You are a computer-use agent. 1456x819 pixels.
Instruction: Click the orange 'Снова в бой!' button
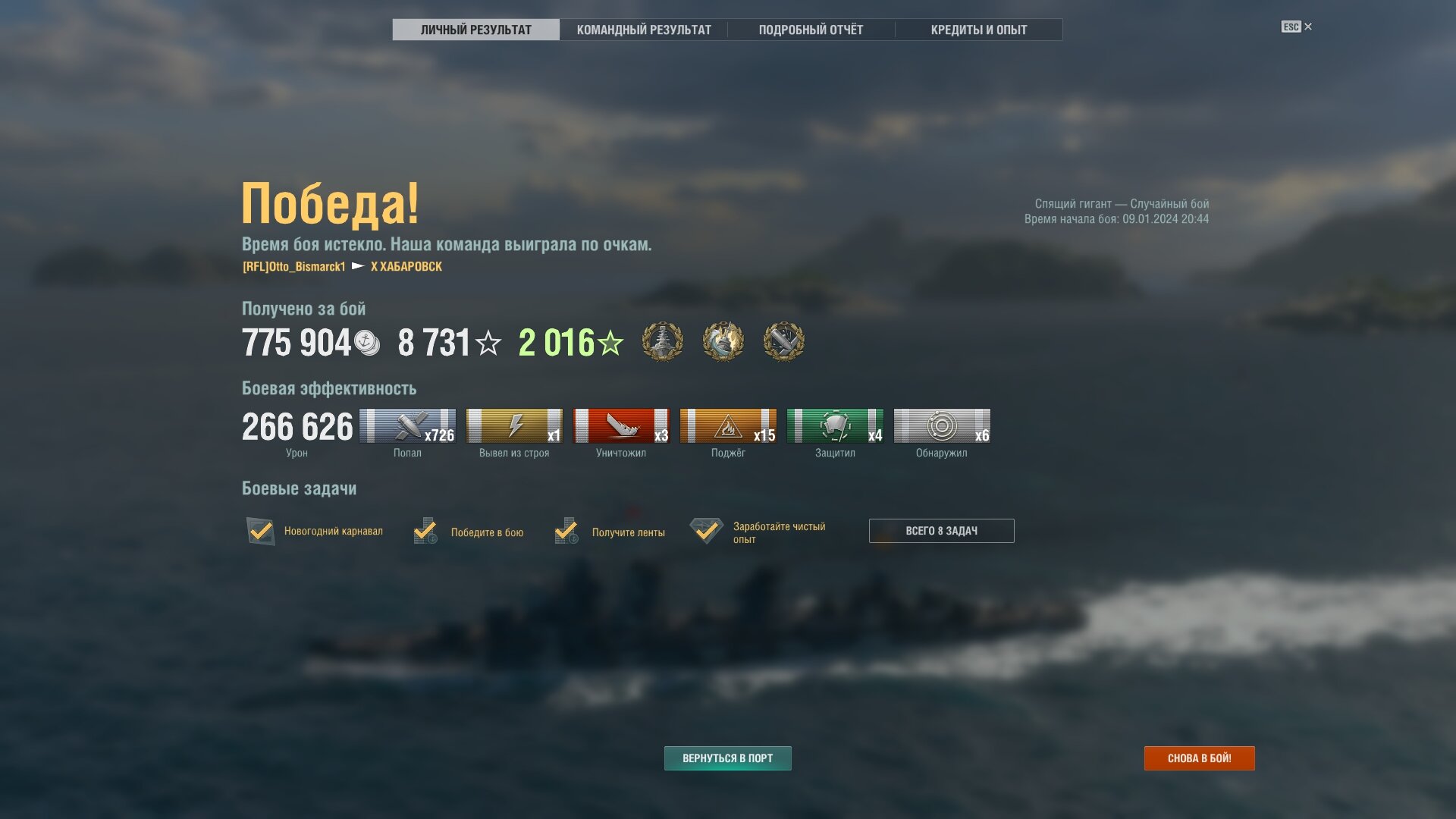click(x=1200, y=758)
